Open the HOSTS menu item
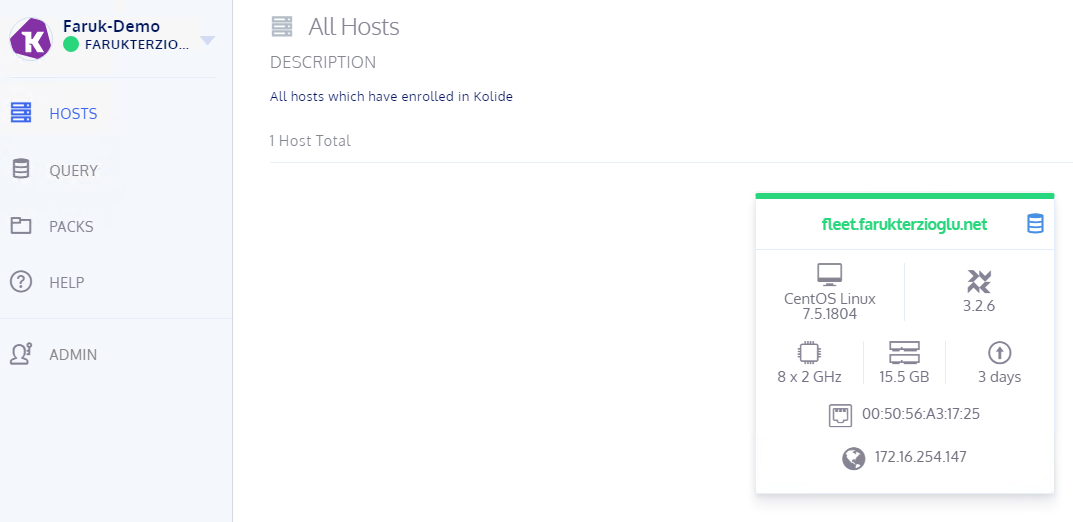Viewport: 1073px width, 522px height. tap(73, 114)
